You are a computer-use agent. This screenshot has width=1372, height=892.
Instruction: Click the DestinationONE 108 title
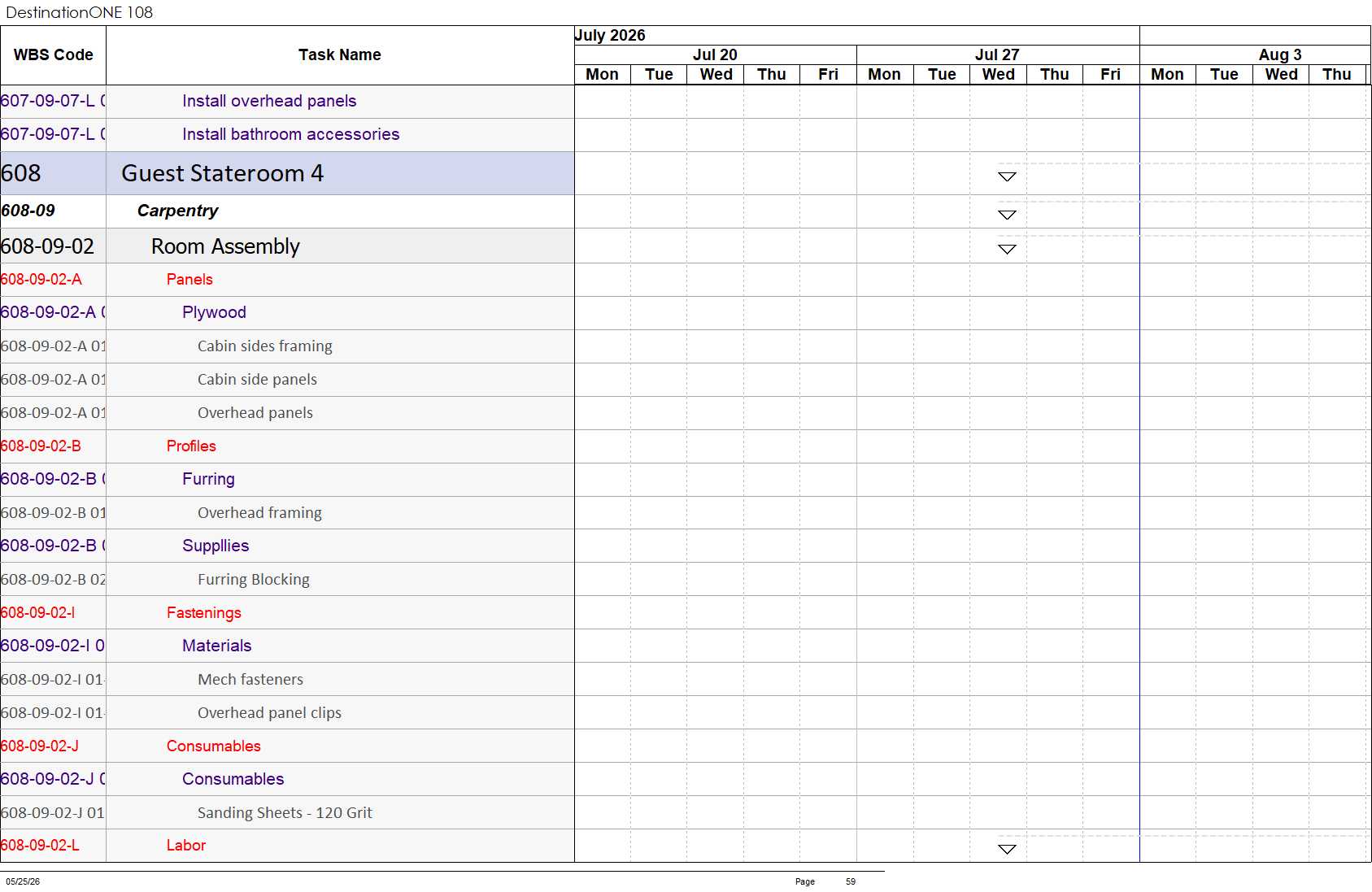point(79,12)
